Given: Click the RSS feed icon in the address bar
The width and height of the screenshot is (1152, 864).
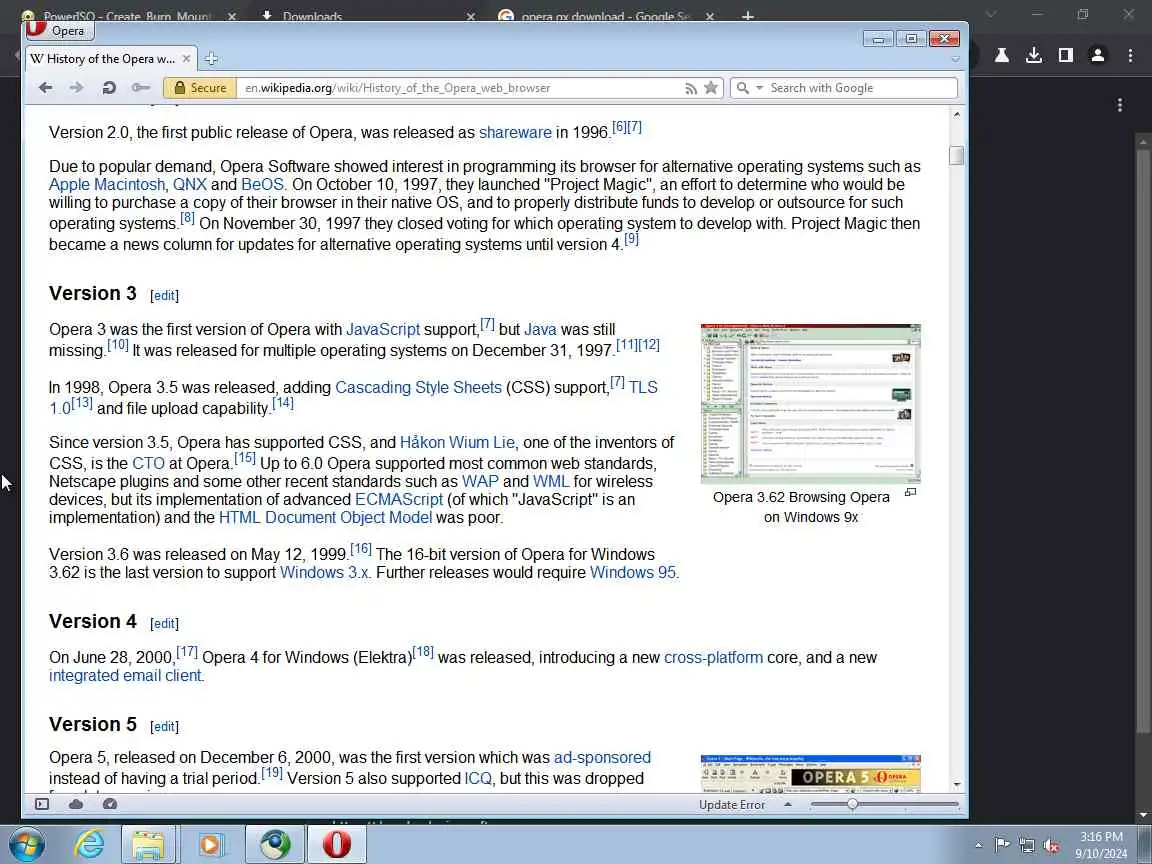Looking at the screenshot, I should point(691,88).
